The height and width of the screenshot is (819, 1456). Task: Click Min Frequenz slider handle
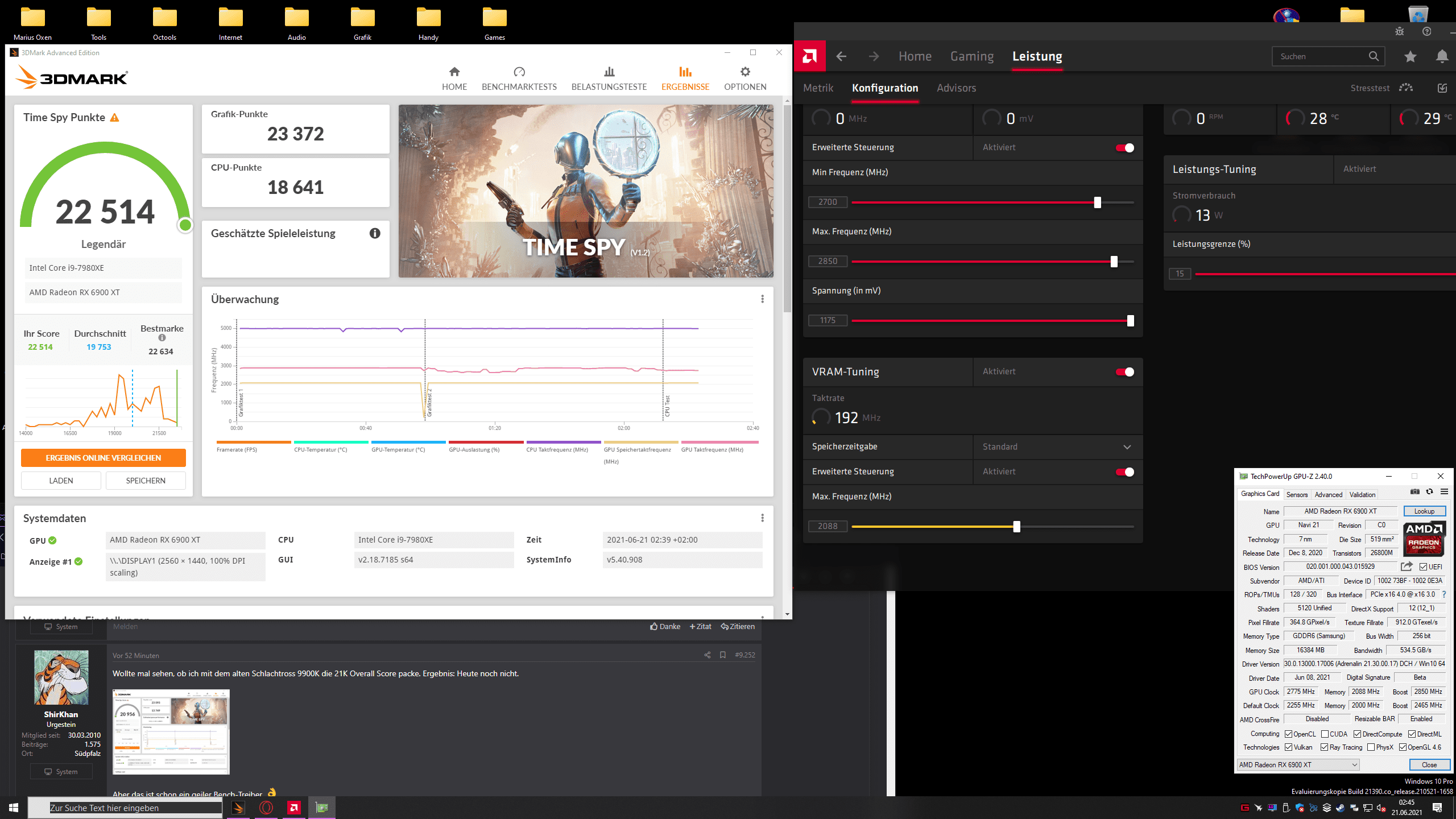click(1097, 202)
